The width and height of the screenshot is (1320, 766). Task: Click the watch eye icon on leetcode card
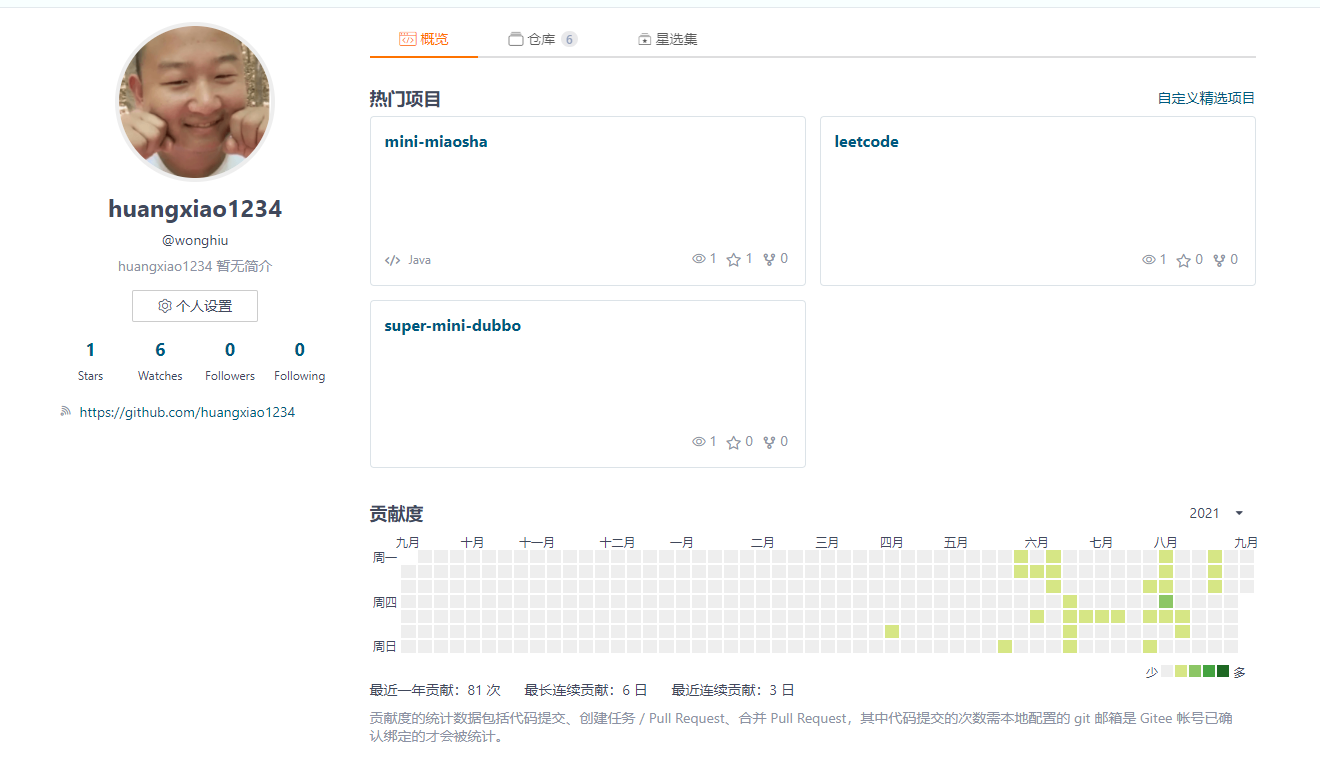(x=1150, y=259)
